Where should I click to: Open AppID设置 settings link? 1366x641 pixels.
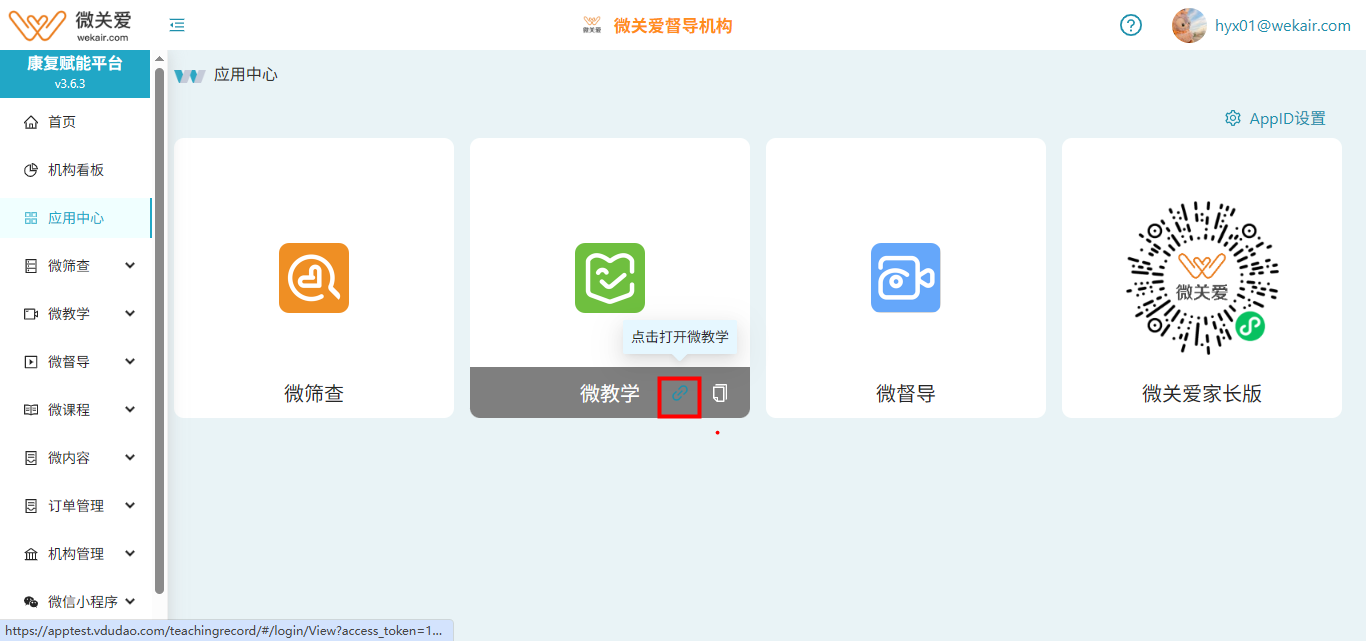(x=1276, y=118)
